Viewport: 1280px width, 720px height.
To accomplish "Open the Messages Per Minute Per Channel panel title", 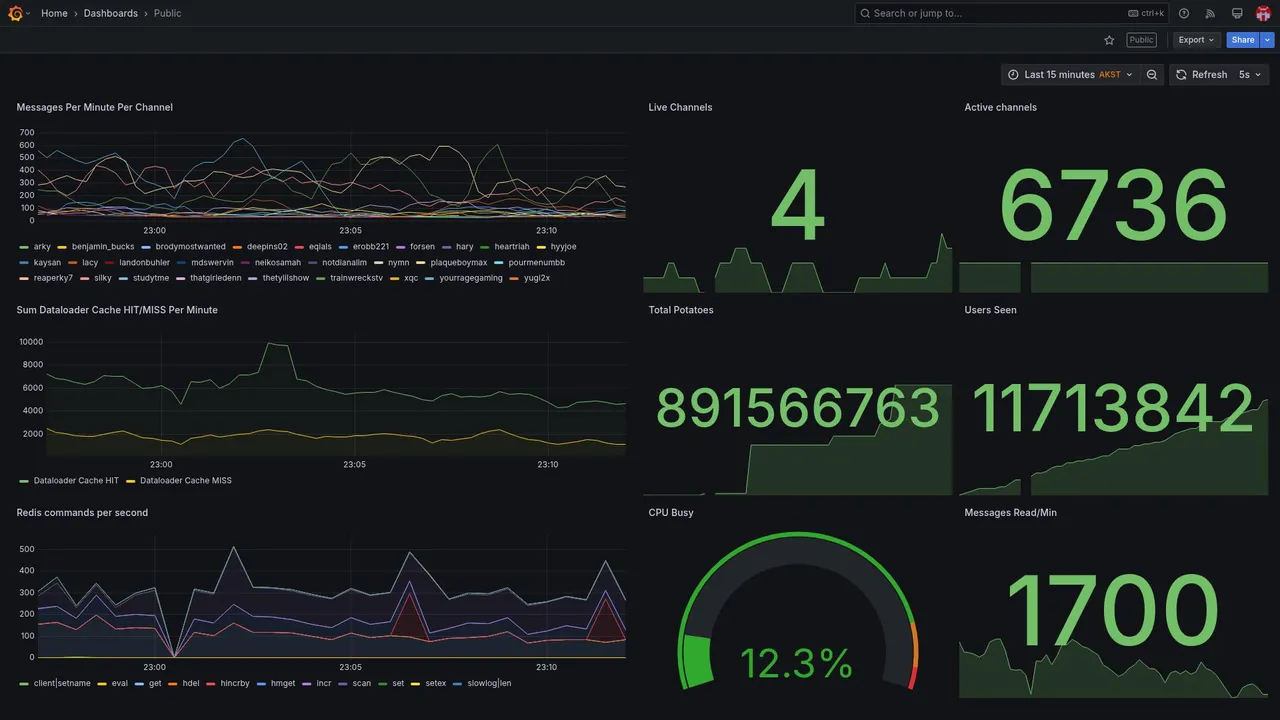I will click(x=95, y=107).
